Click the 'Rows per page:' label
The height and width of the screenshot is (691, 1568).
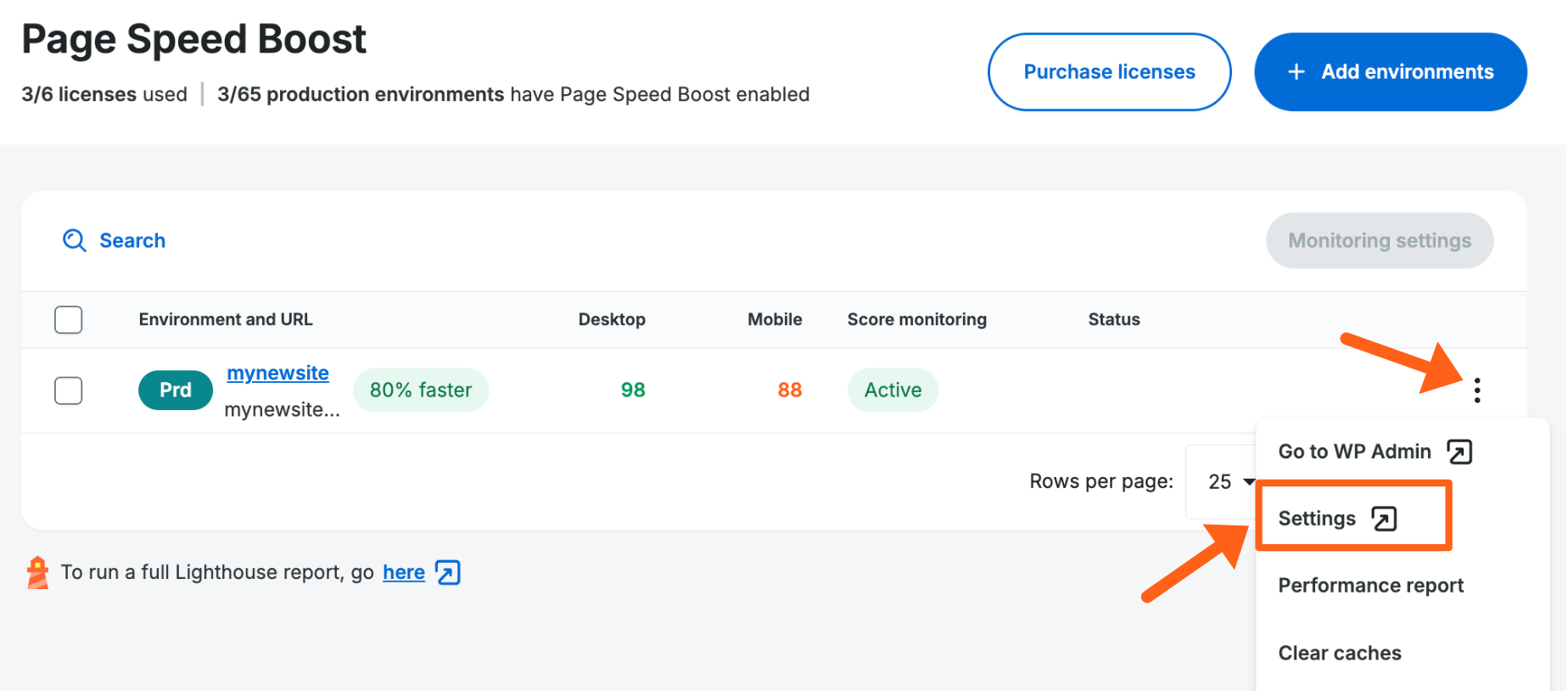coord(1101,481)
